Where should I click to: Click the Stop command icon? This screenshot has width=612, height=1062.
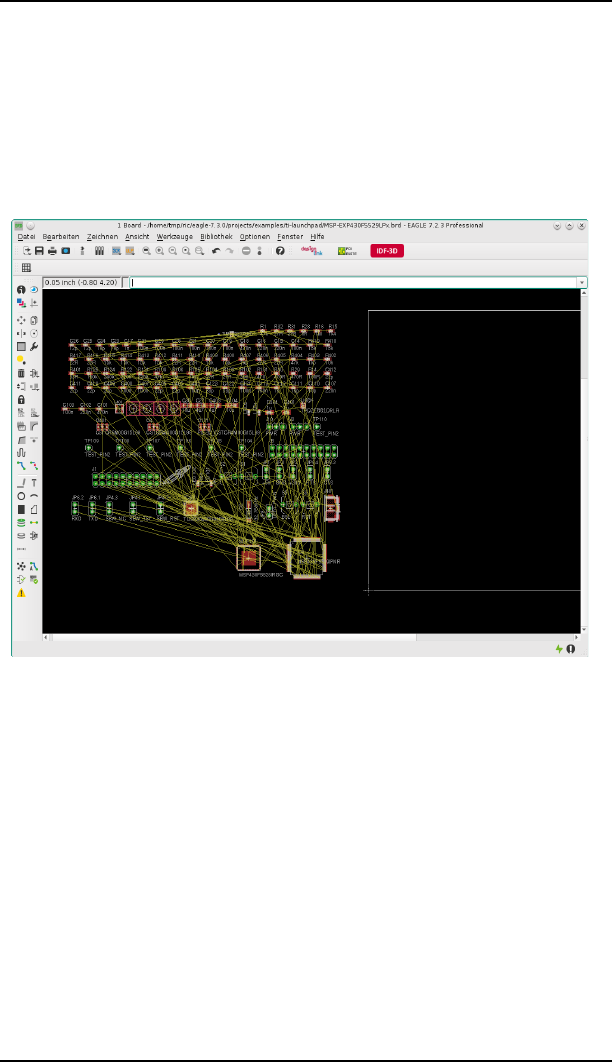246,251
